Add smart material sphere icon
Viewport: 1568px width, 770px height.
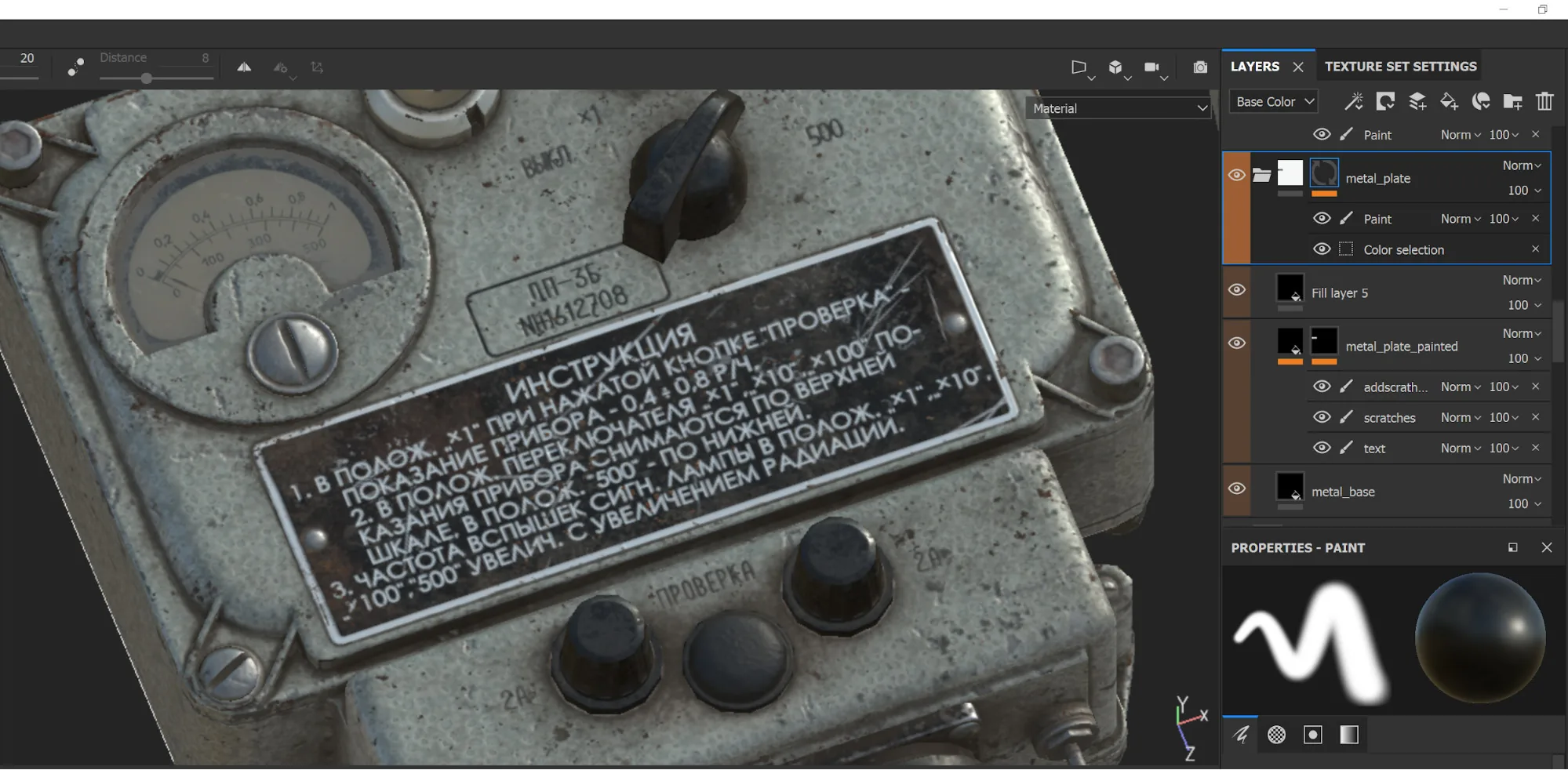[1481, 101]
